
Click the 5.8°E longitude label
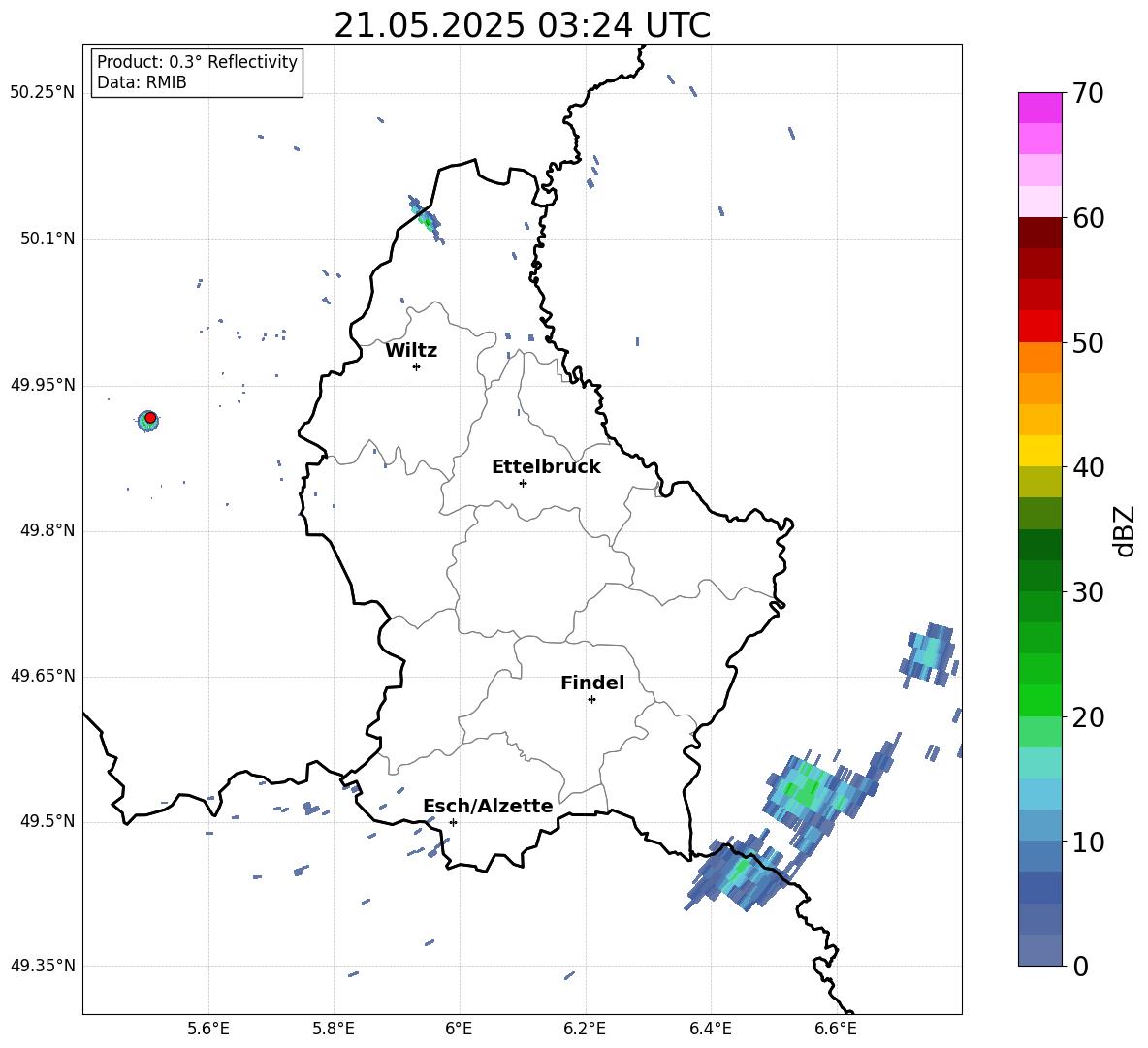point(334,1029)
